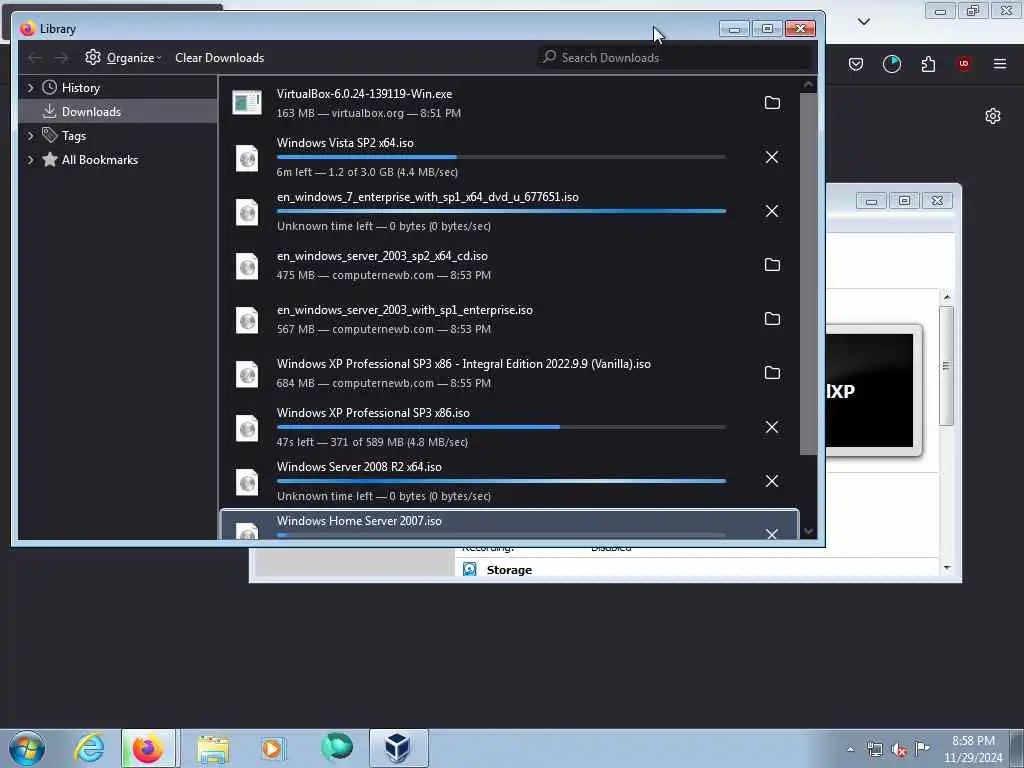Open Firefox list all tabs chevron

pos(863,22)
